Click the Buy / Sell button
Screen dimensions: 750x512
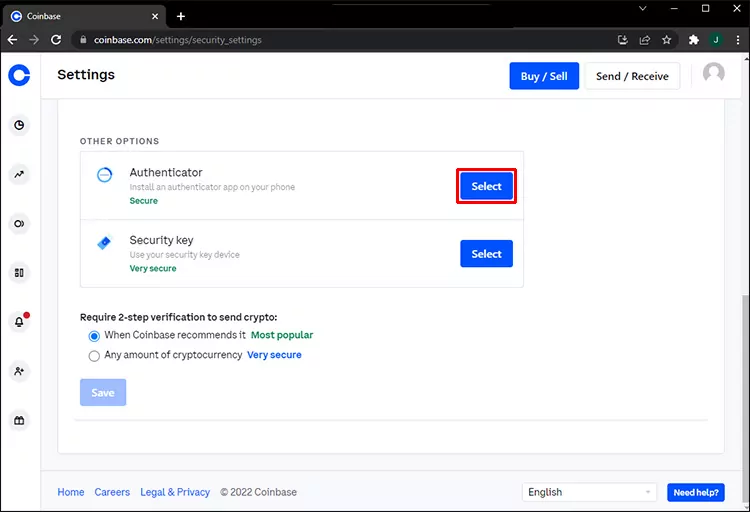coord(544,76)
